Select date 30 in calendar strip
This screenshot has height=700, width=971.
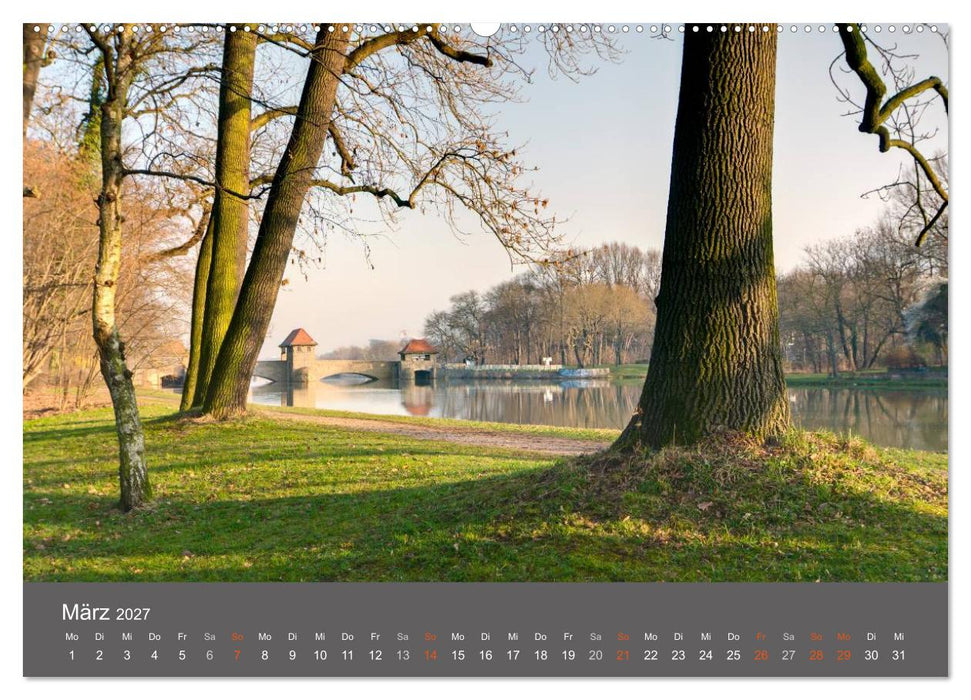tap(871, 655)
